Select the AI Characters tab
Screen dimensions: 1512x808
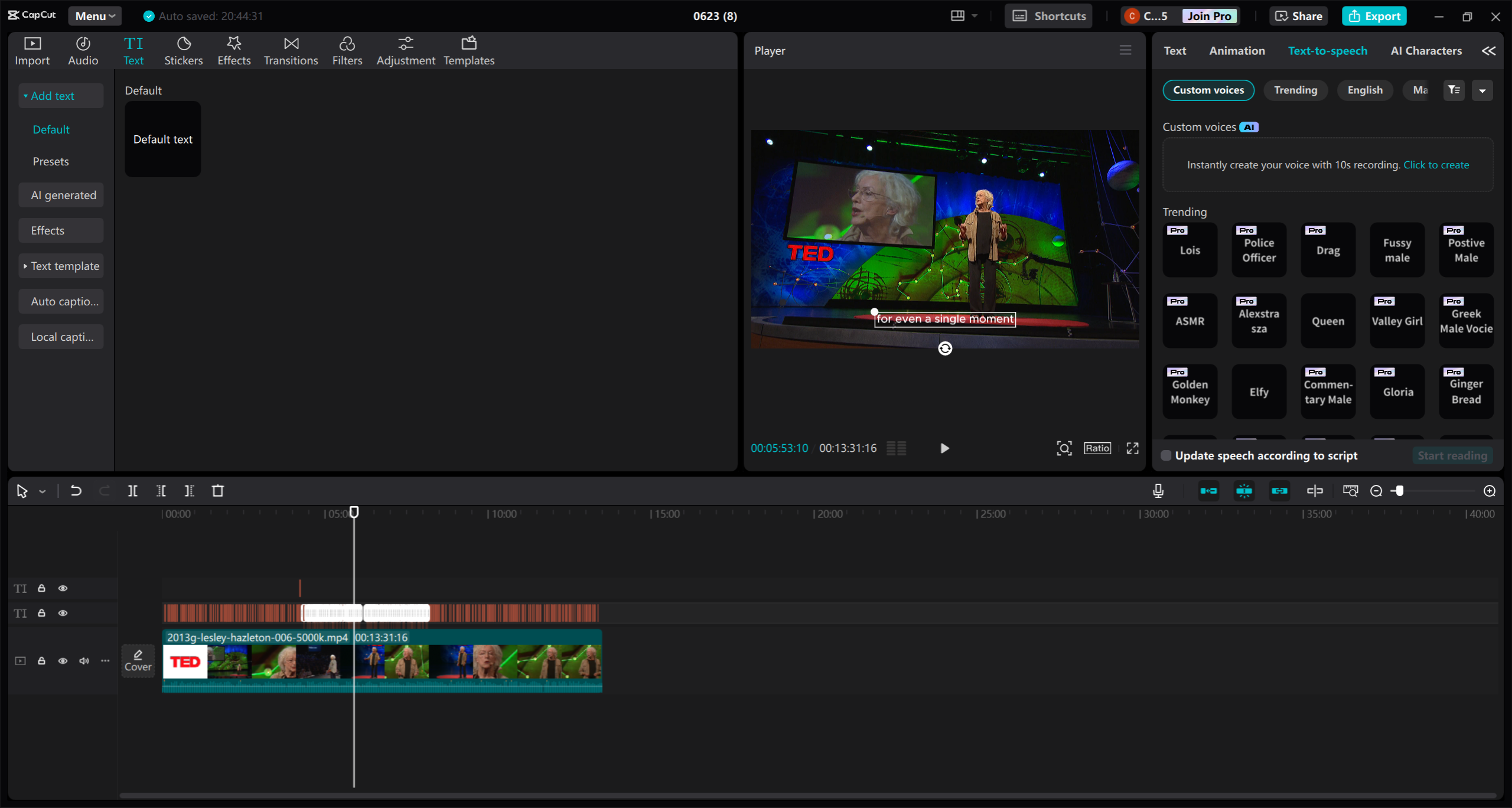click(x=1426, y=51)
